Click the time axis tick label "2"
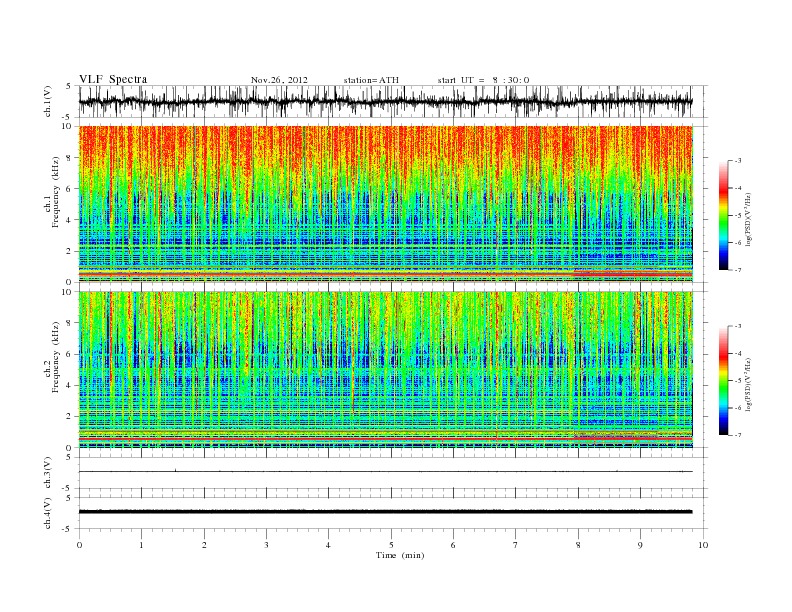 [x=204, y=545]
